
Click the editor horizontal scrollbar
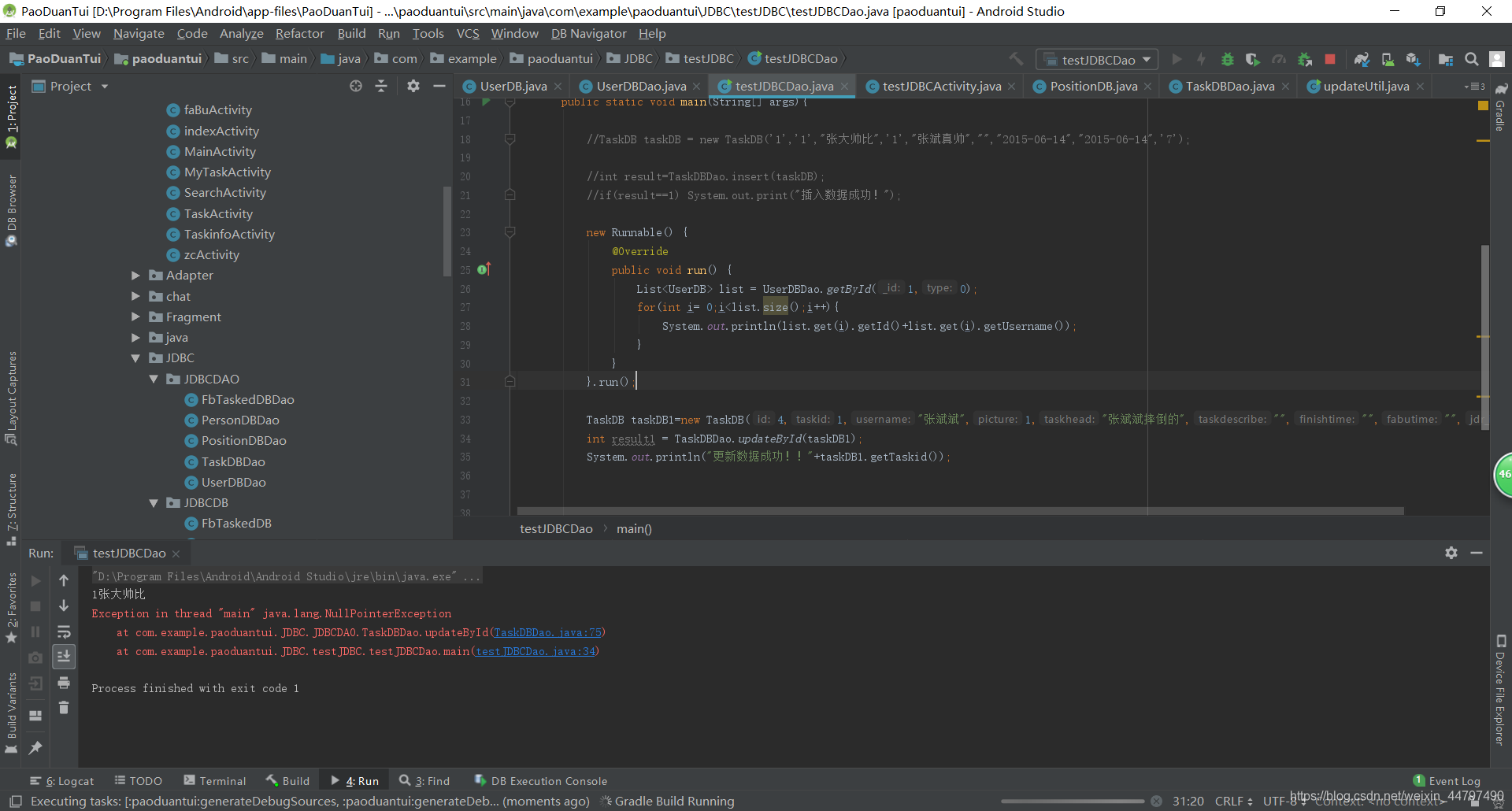coord(960,511)
